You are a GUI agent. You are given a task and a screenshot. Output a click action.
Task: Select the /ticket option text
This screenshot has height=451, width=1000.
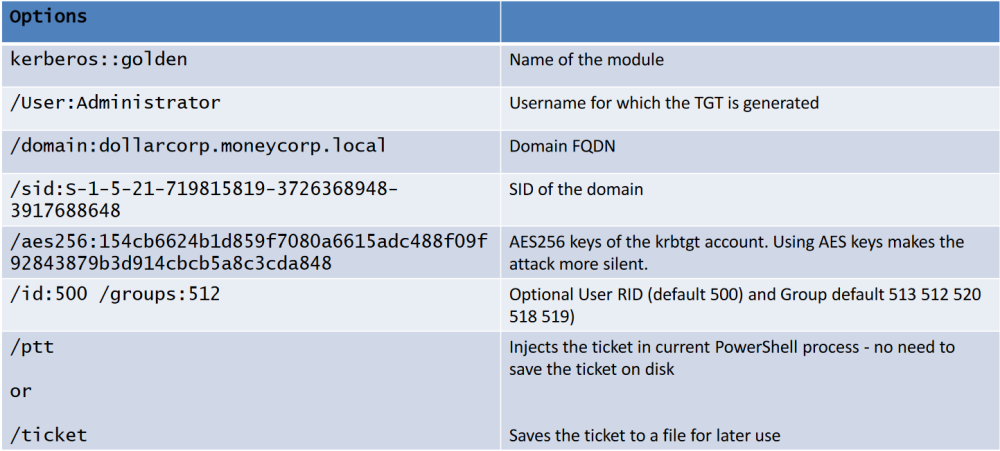(x=49, y=435)
